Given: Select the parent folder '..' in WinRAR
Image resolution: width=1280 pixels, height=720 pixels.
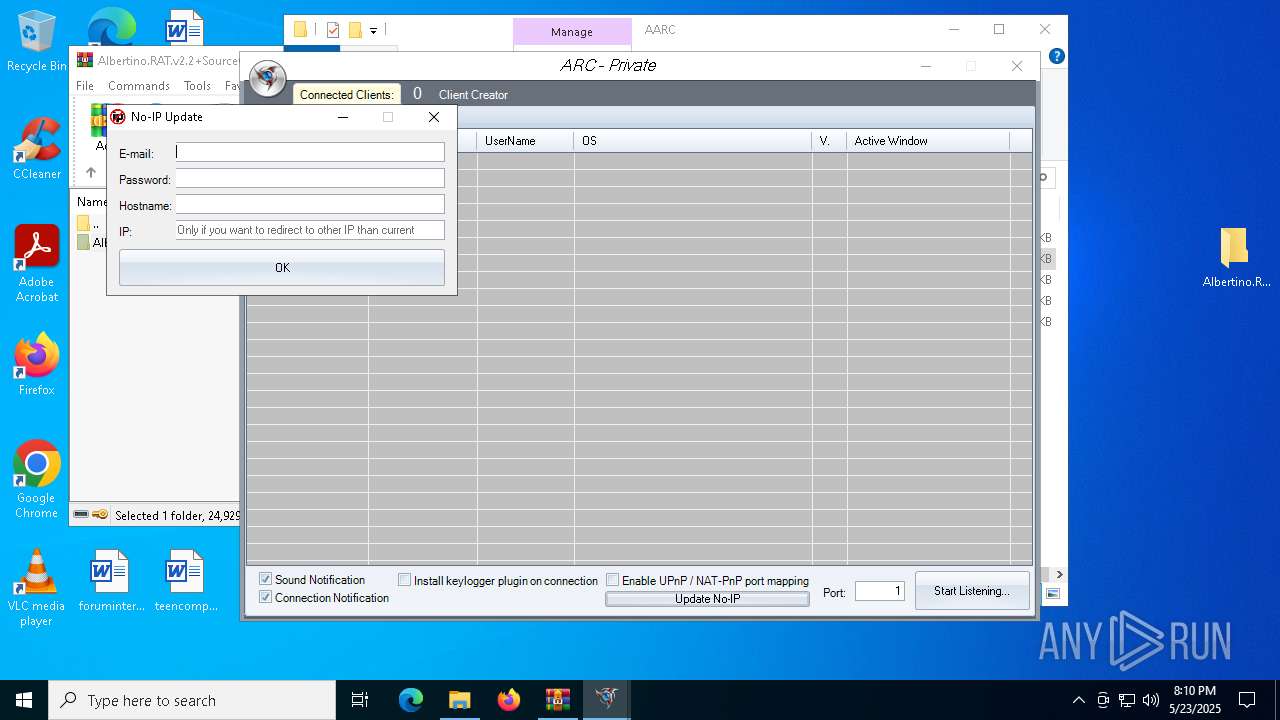Looking at the screenshot, I should tap(90, 223).
